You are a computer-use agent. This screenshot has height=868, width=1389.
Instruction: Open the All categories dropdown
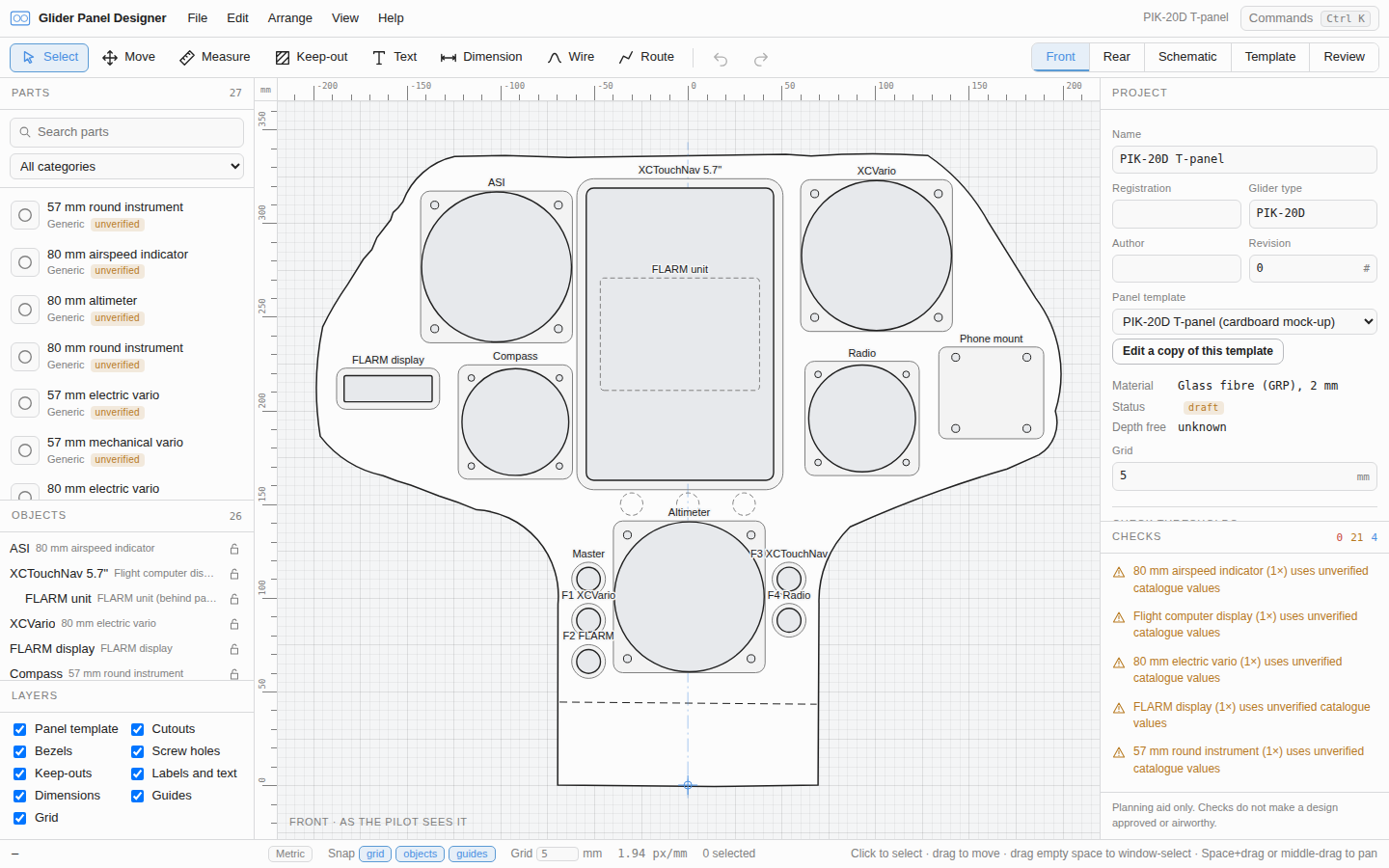[126, 167]
